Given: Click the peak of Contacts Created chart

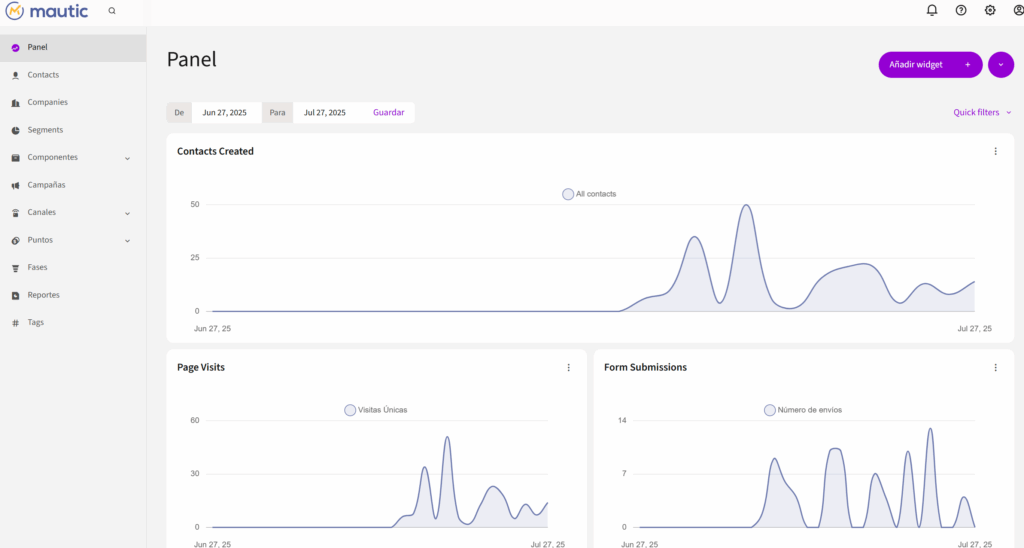Looking at the screenshot, I should pyautogui.click(x=746, y=205).
